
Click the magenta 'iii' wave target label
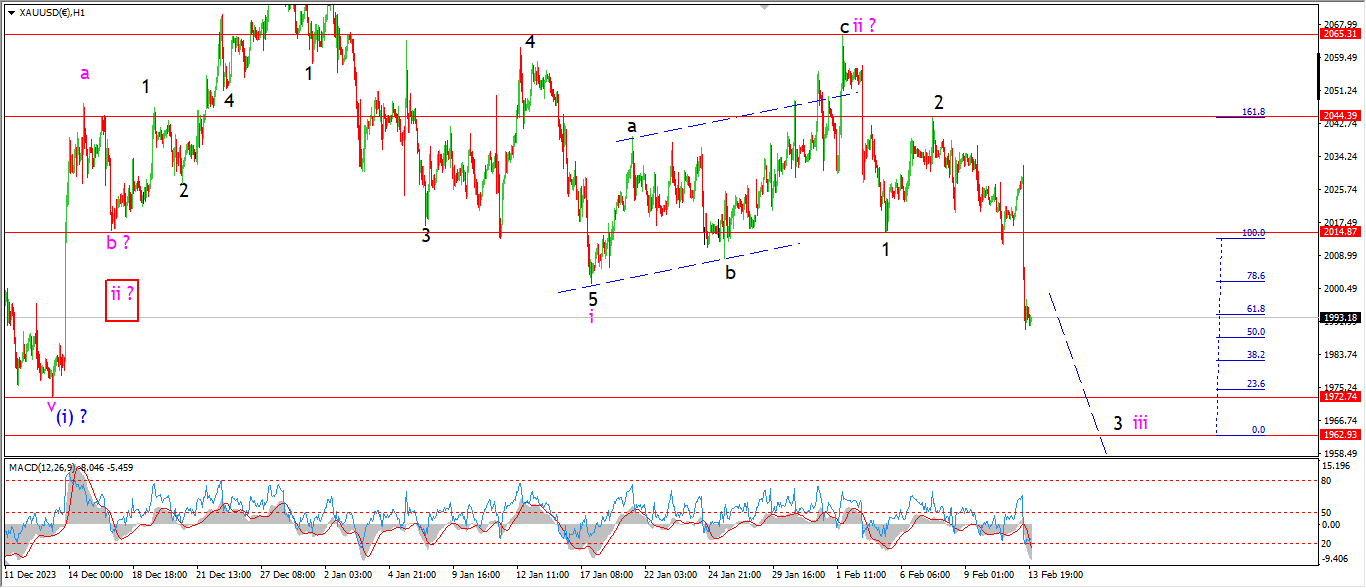(1140, 423)
